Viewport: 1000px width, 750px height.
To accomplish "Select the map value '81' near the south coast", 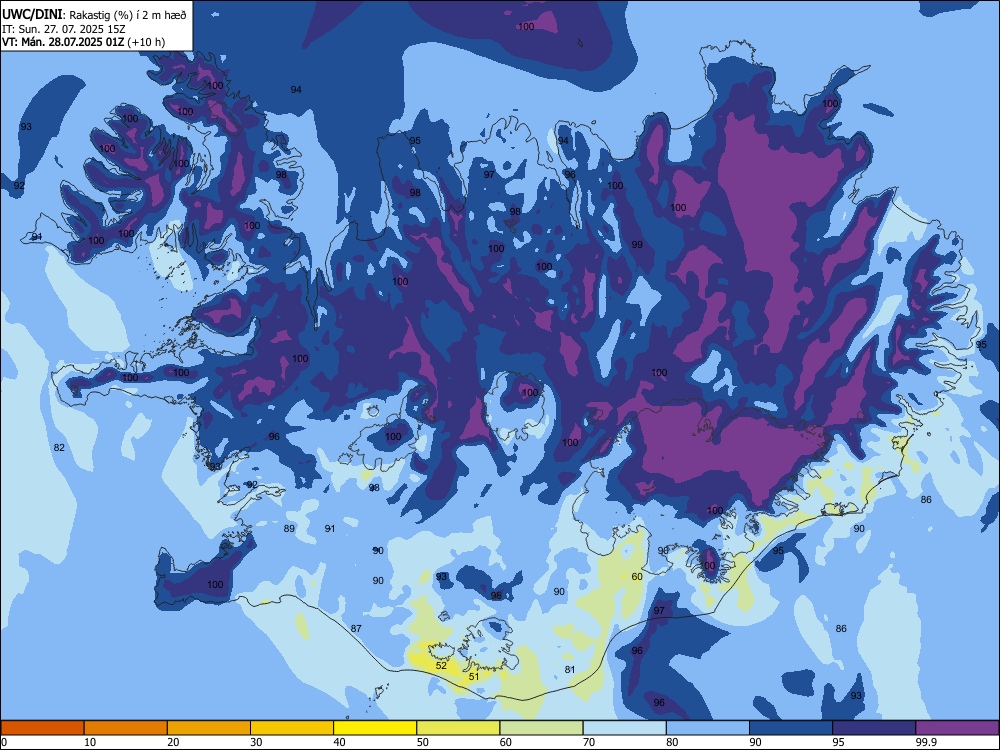I will pyautogui.click(x=570, y=669).
